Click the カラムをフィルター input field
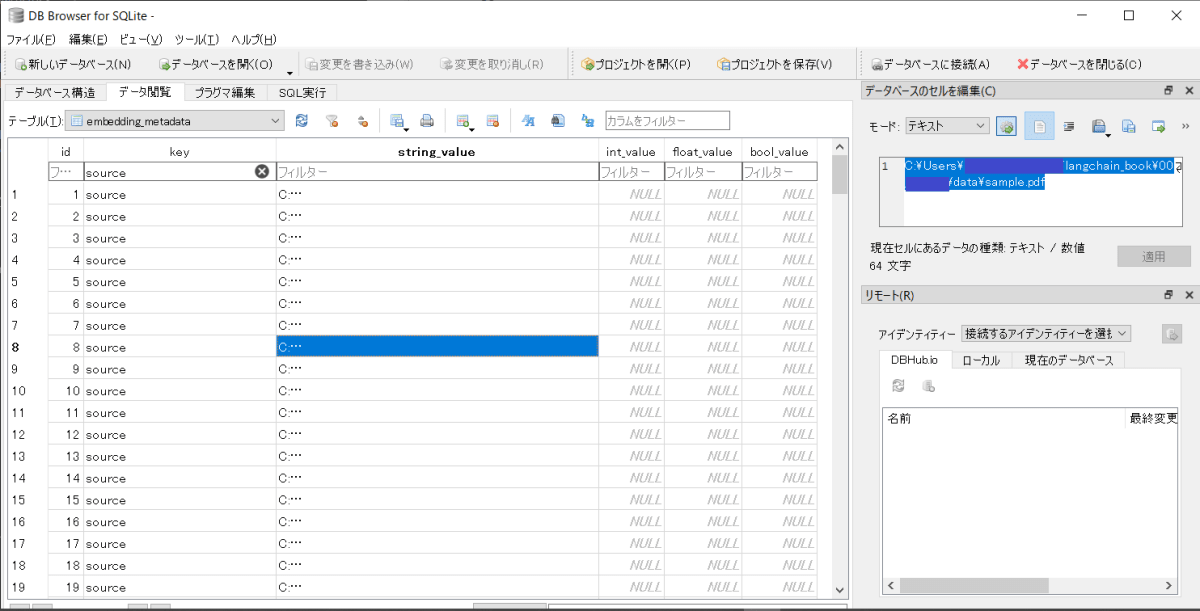1200x611 pixels. click(x=667, y=121)
